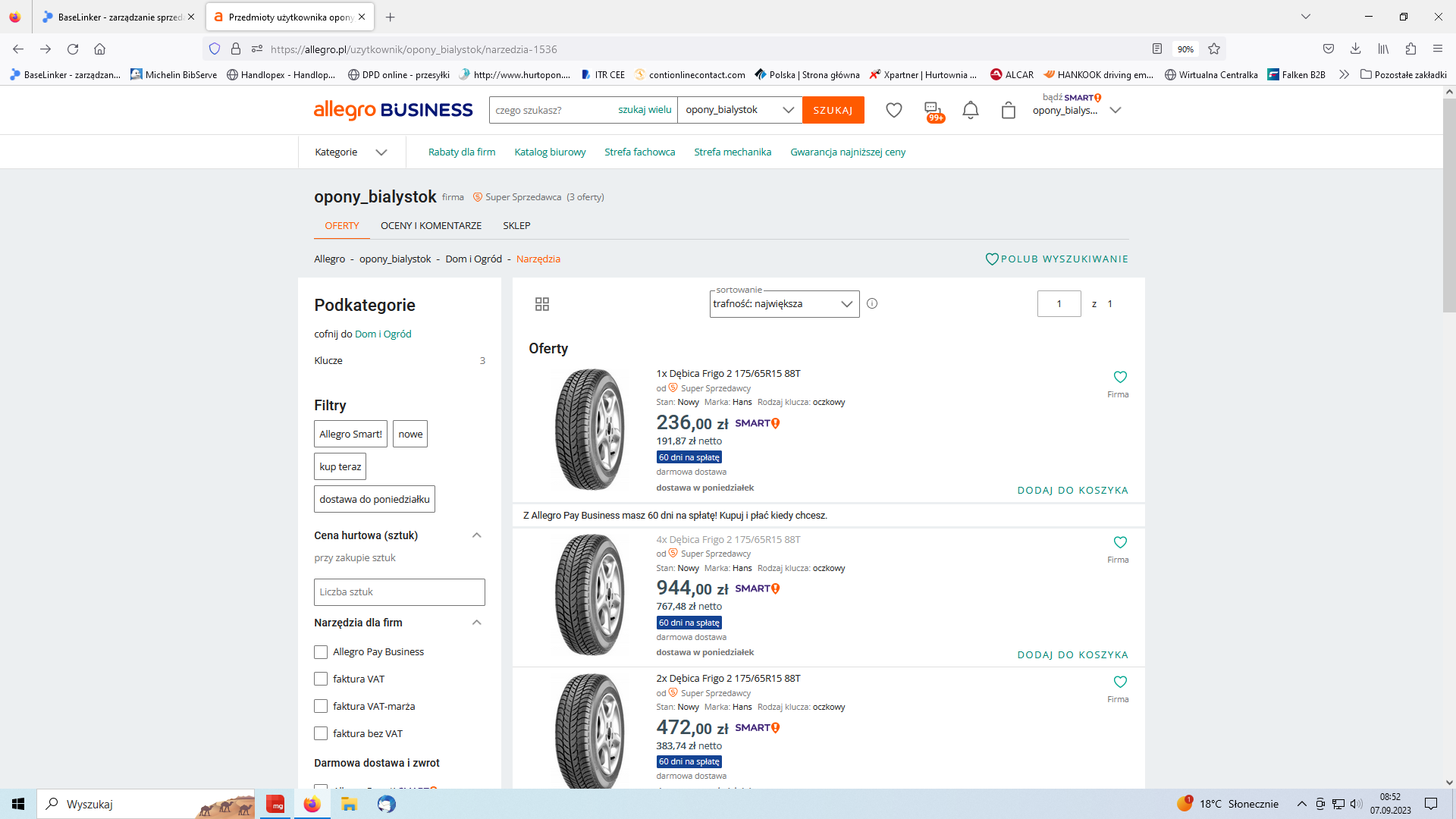Open the favorites heart icon in header

coord(894,110)
